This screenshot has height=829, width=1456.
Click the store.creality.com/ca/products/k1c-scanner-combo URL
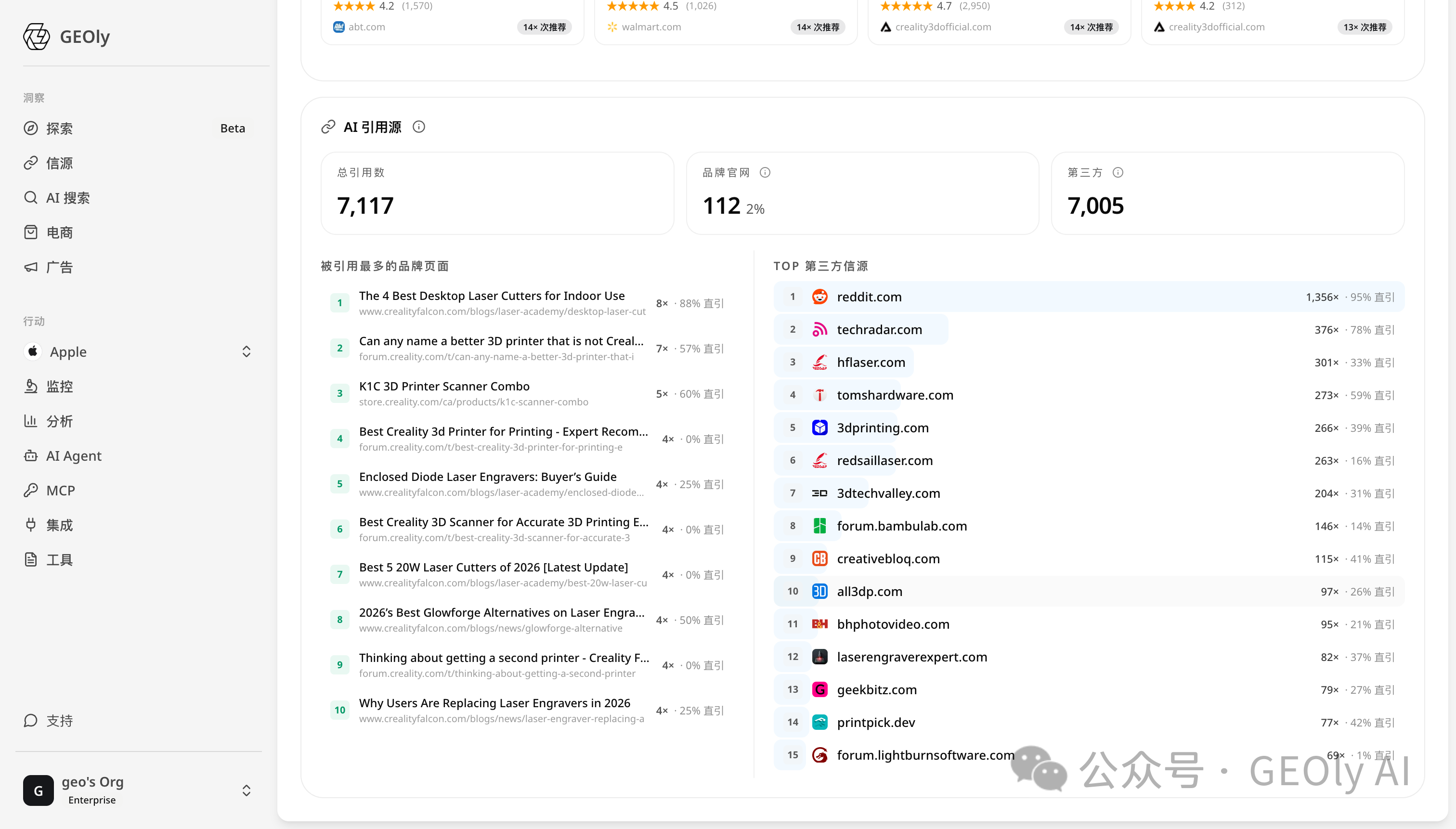point(473,402)
